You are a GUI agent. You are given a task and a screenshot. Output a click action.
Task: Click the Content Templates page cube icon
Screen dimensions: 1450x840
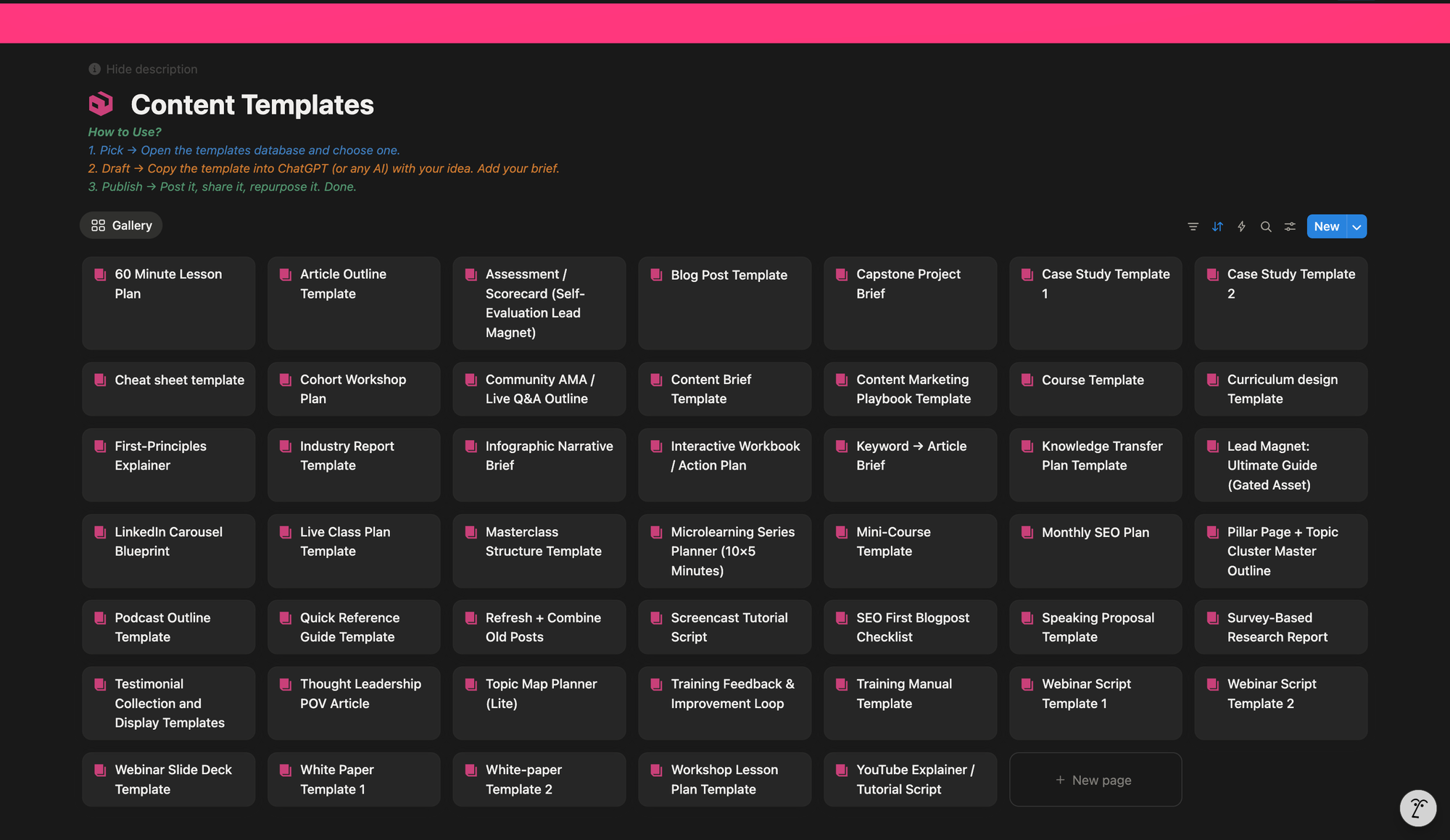101,104
